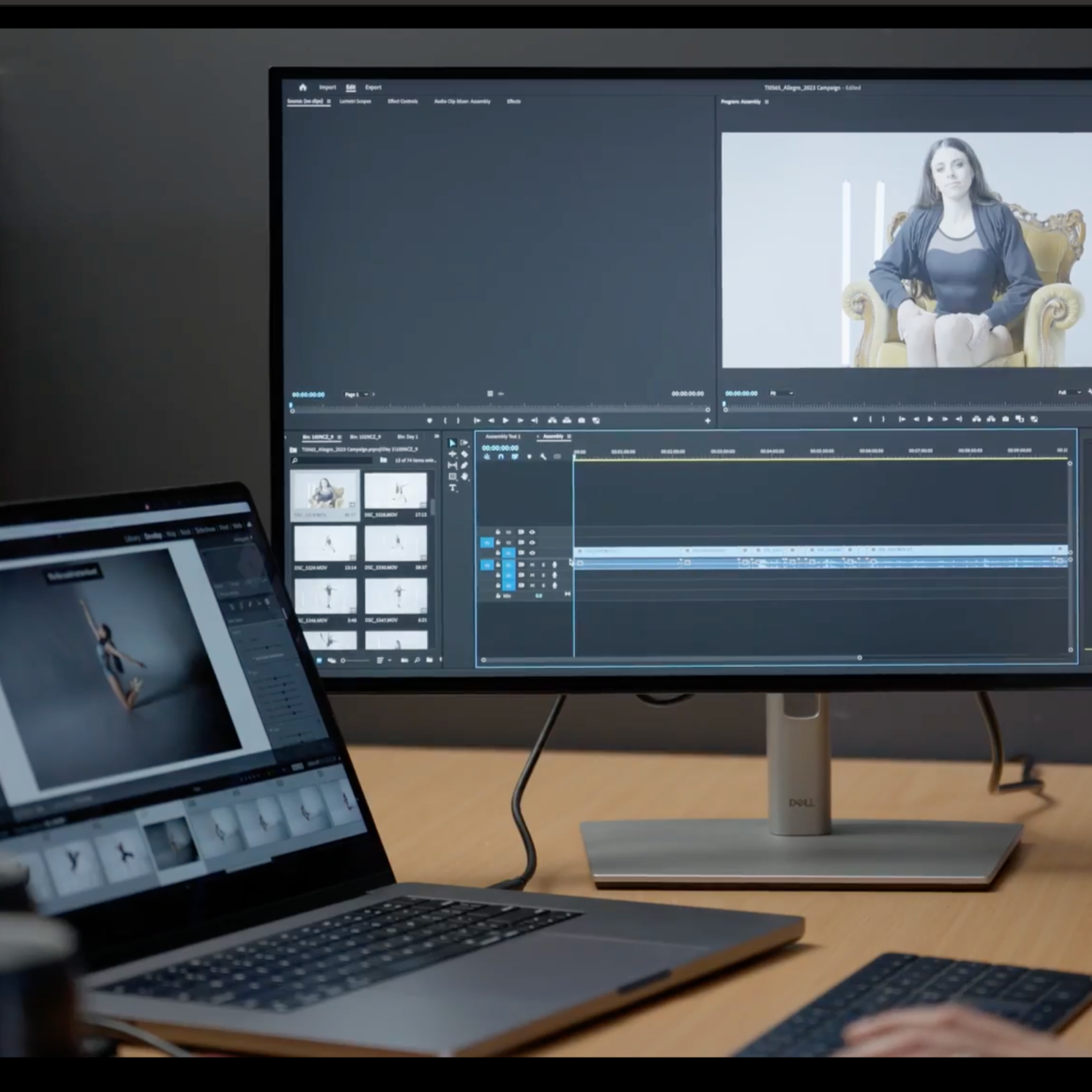The height and width of the screenshot is (1092, 1092).
Task: Open the Assembly Test 1 sequence tab
Action: tap(503, 437)
